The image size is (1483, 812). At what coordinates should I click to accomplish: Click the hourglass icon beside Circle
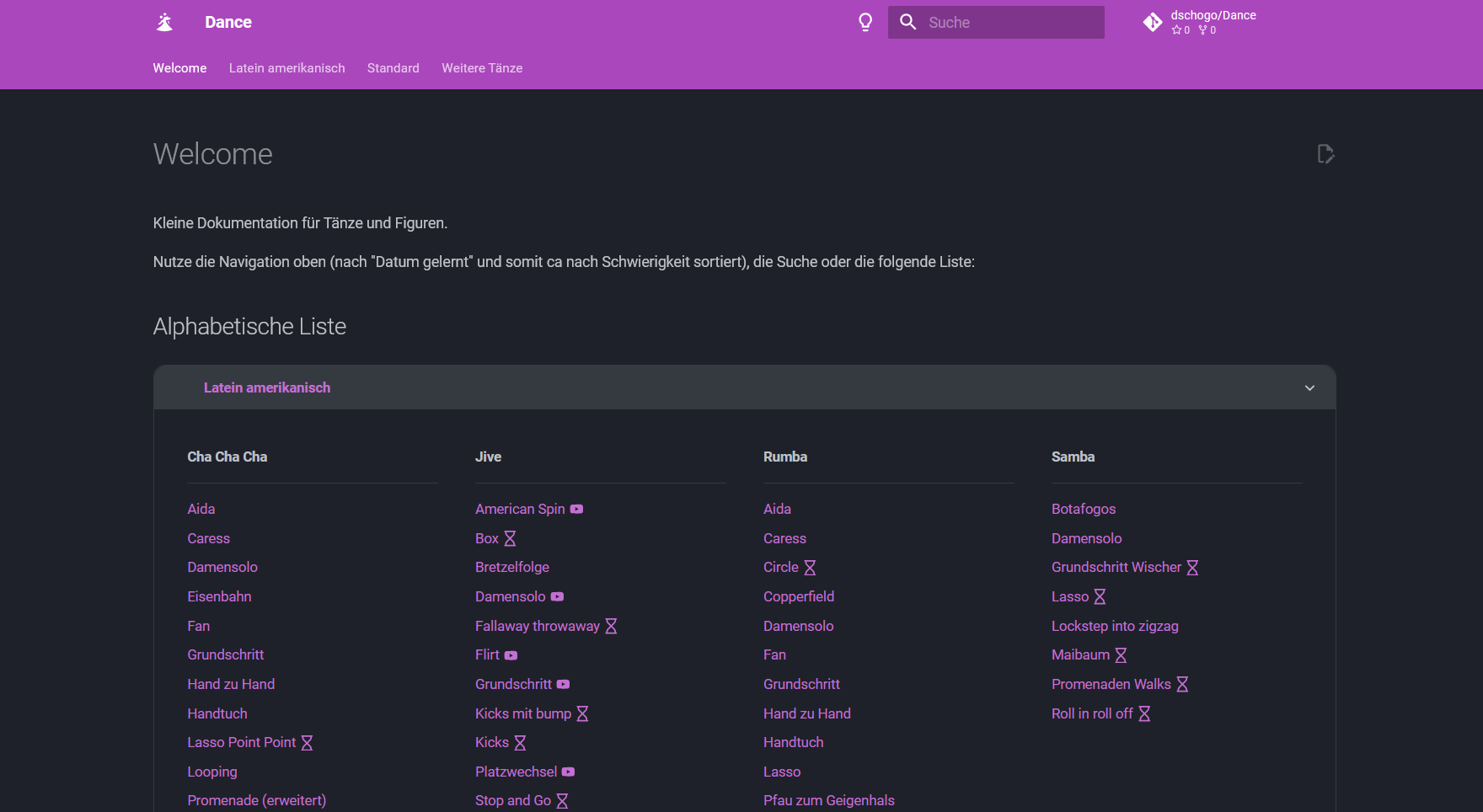pos(811,568)
